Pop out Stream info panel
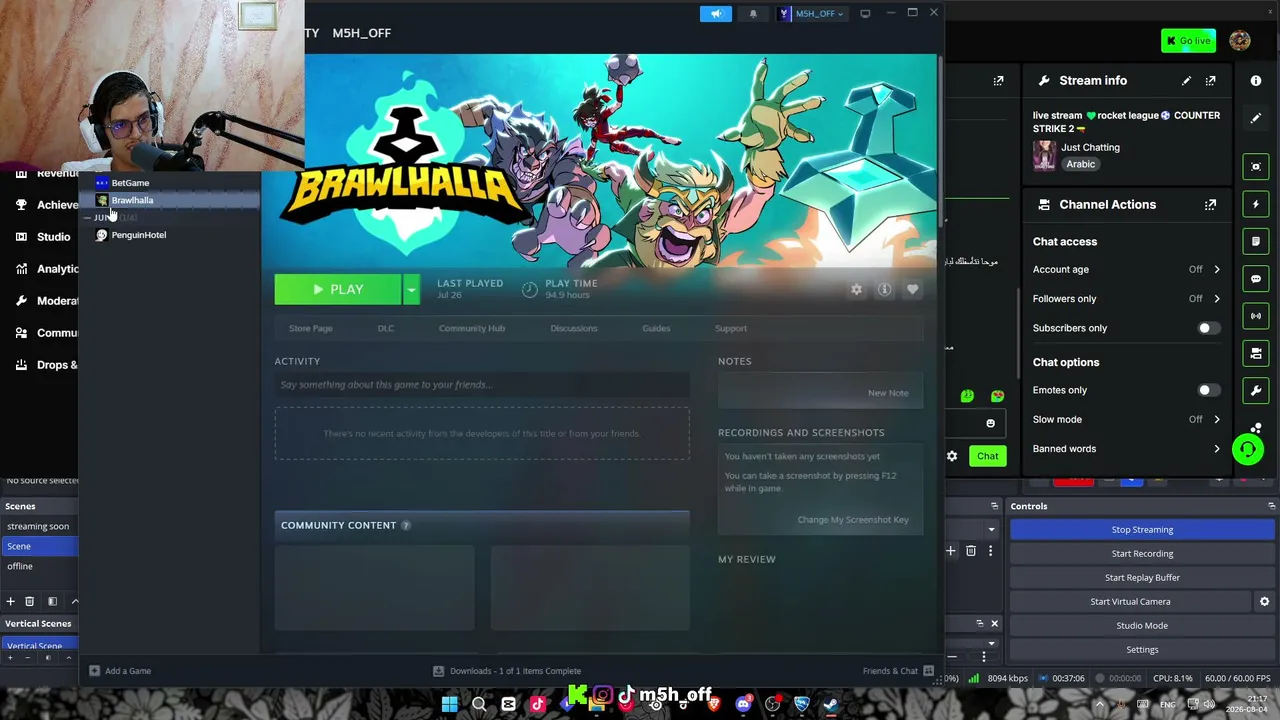The image size is (1280, 720). (1210, 80)
